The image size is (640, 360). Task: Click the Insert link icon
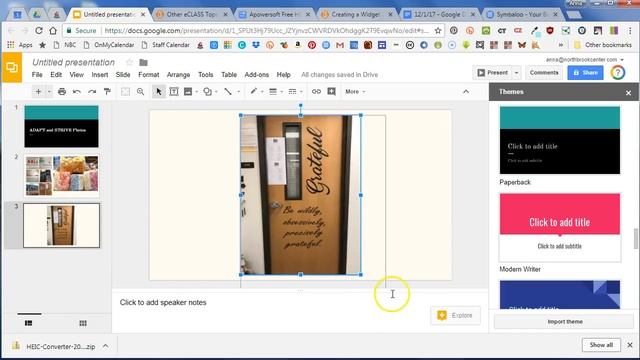point(316,92)
